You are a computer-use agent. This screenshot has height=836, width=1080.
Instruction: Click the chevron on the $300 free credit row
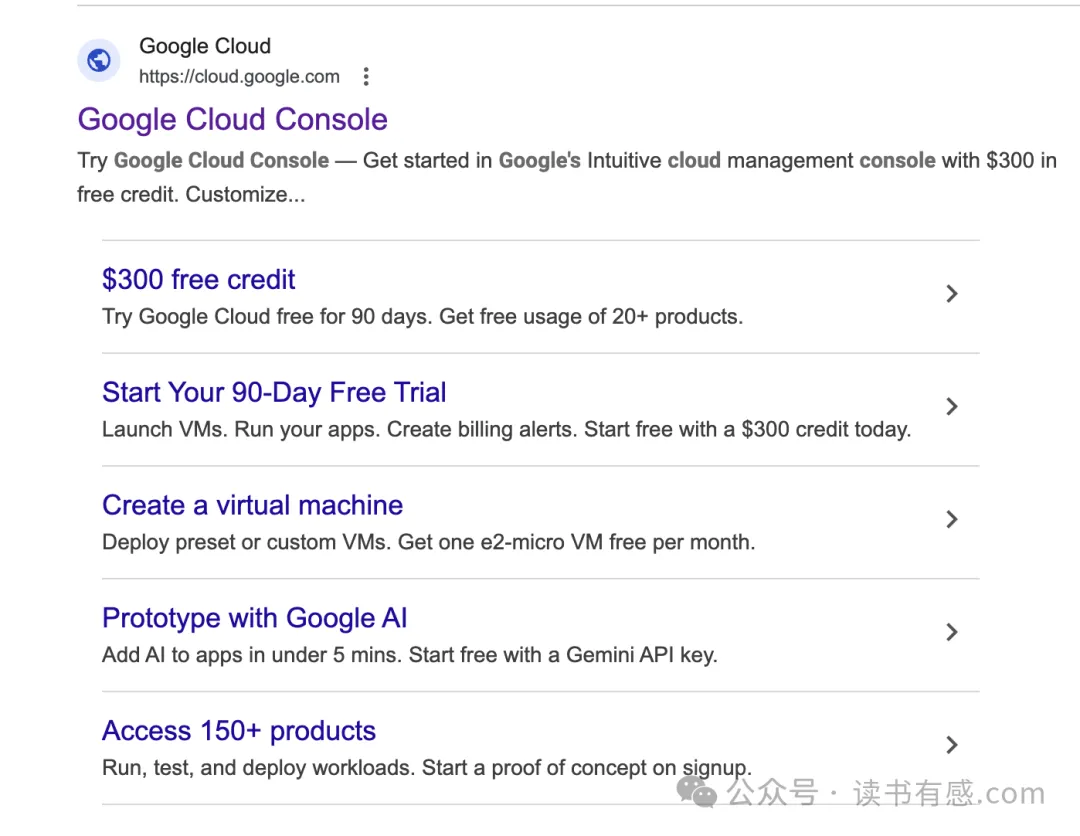(x=952, y=294)
